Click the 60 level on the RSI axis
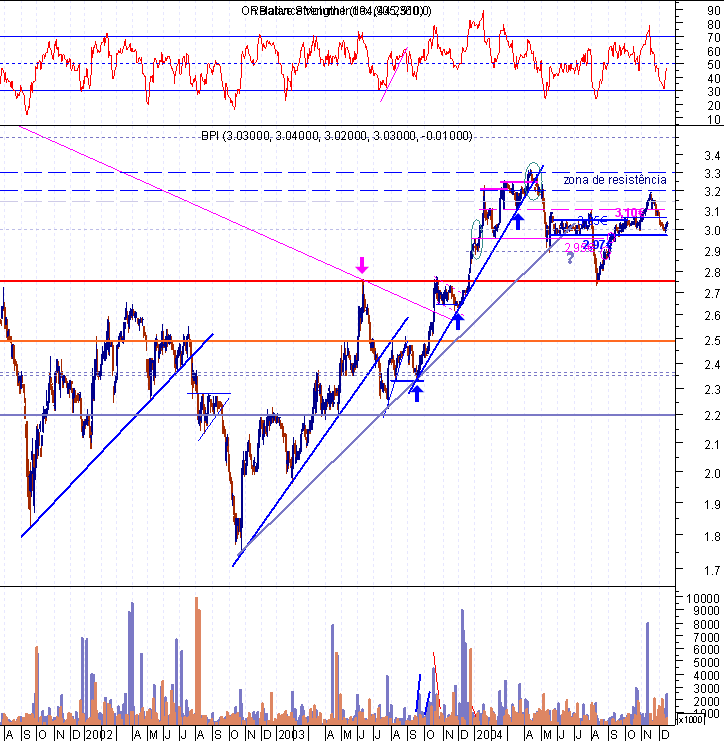The height and width of the screenshot is (741, 724). [x=714, y=51]
